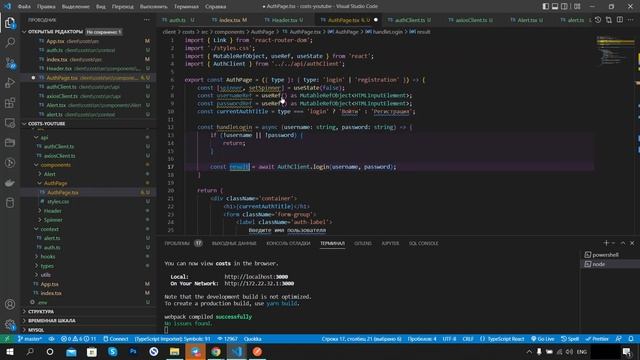The width and height of the screenshot is (640, 360).
Task: Open the КОНСОЛЬ ОТЛАДКИ panel tab
Action: [x=288, y=243]
